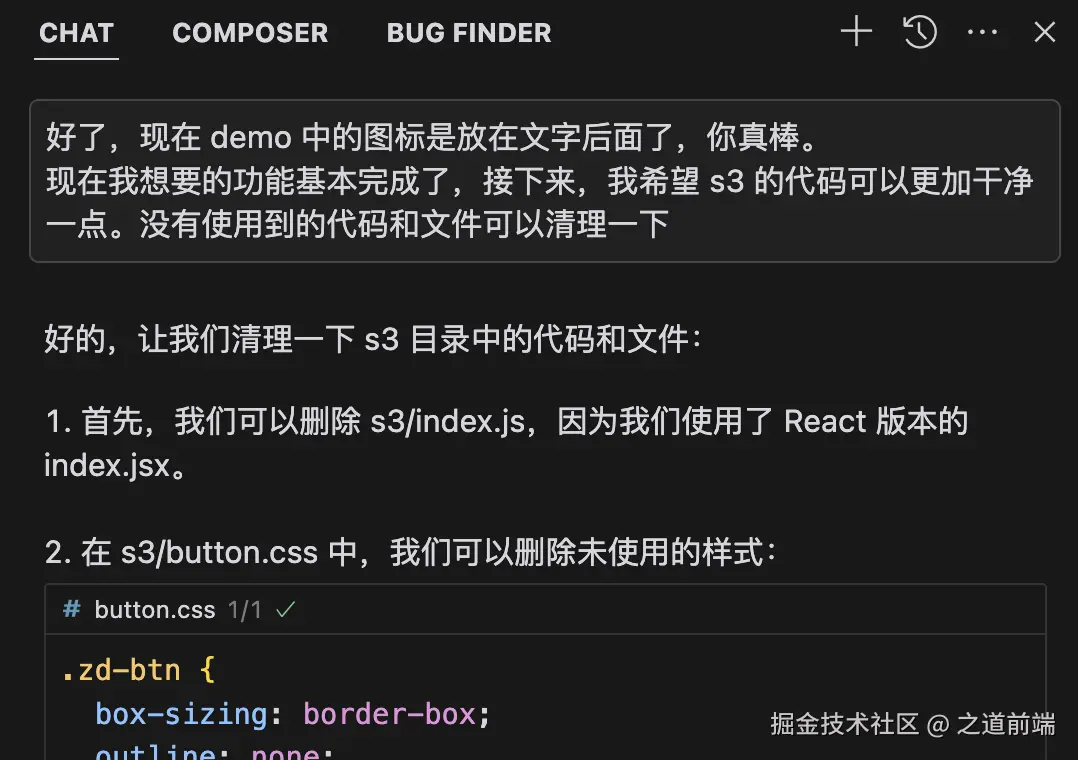Switch to the CHAT tab
This screenshot has width=1078, height=760.
pyautogui.click(x=76, y=33)
